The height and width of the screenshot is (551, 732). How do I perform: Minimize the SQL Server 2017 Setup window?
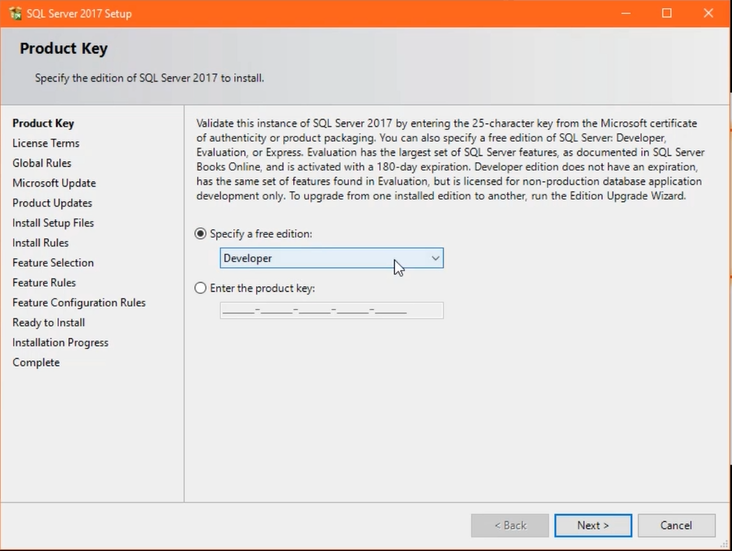coord(626,13)
